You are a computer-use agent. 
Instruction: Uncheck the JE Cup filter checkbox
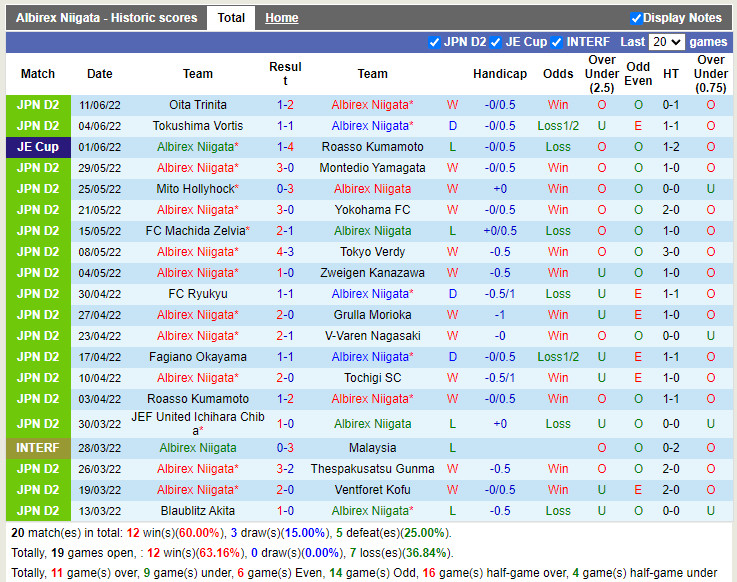(496, 42)
